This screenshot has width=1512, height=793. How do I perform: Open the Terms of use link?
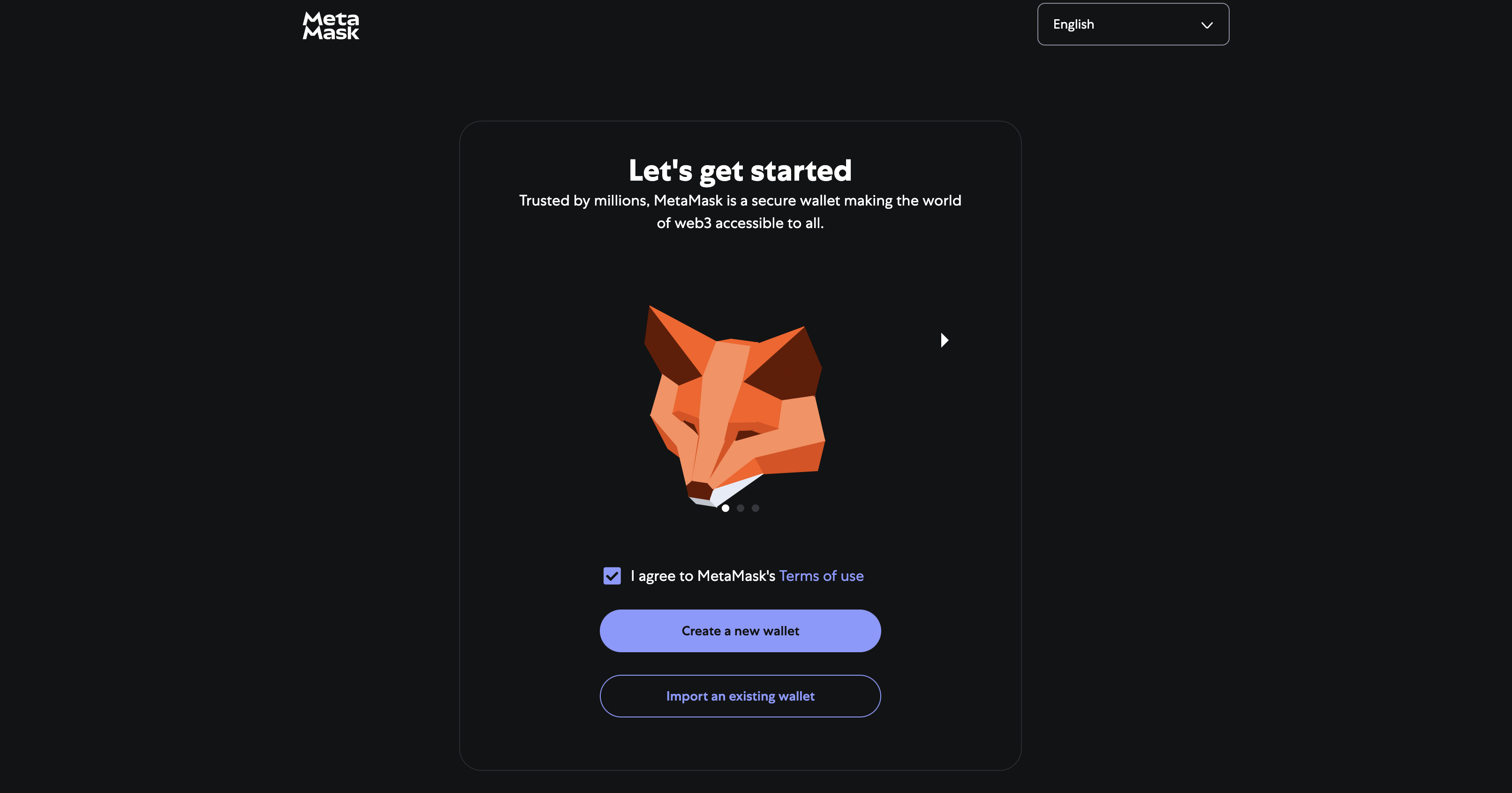click(x=821, y=576)
